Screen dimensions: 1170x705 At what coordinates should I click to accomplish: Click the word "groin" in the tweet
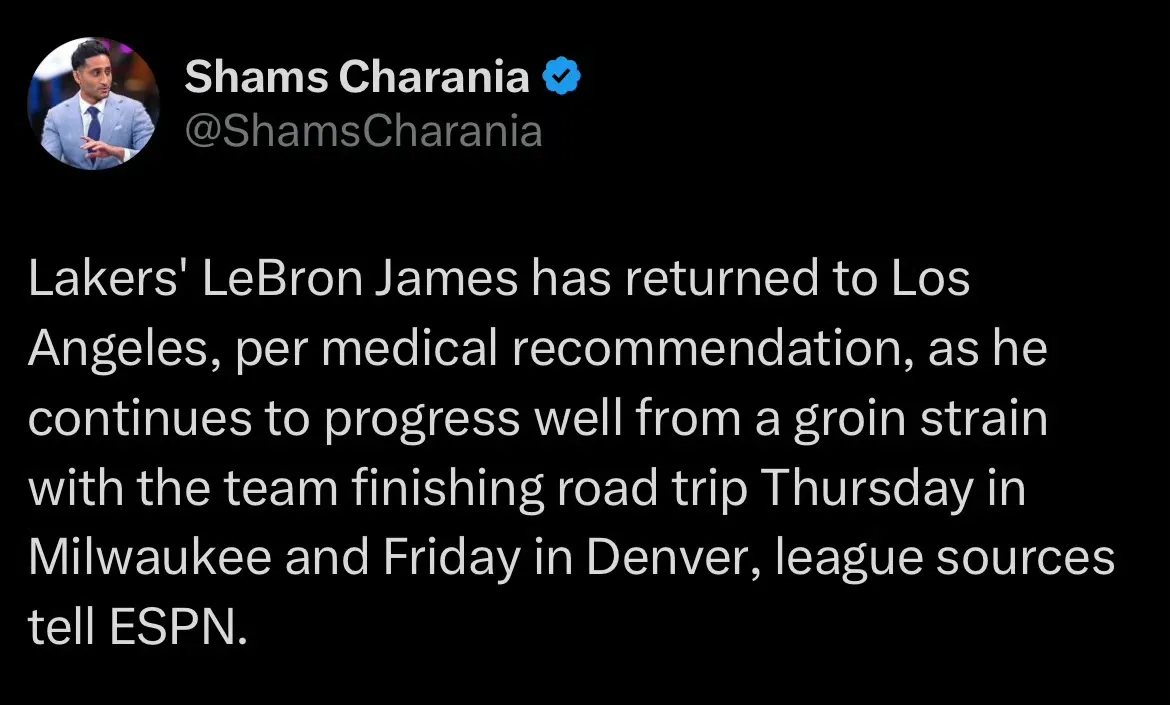coord(850,420)
